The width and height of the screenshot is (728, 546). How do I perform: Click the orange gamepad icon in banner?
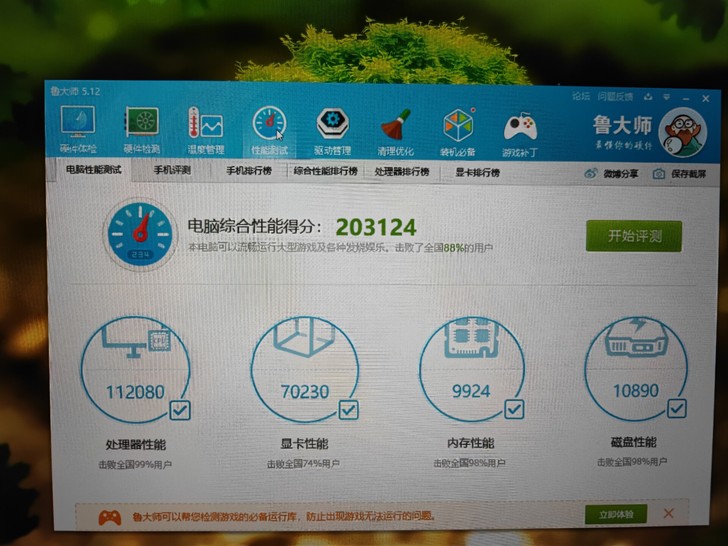tap(110, 517)
